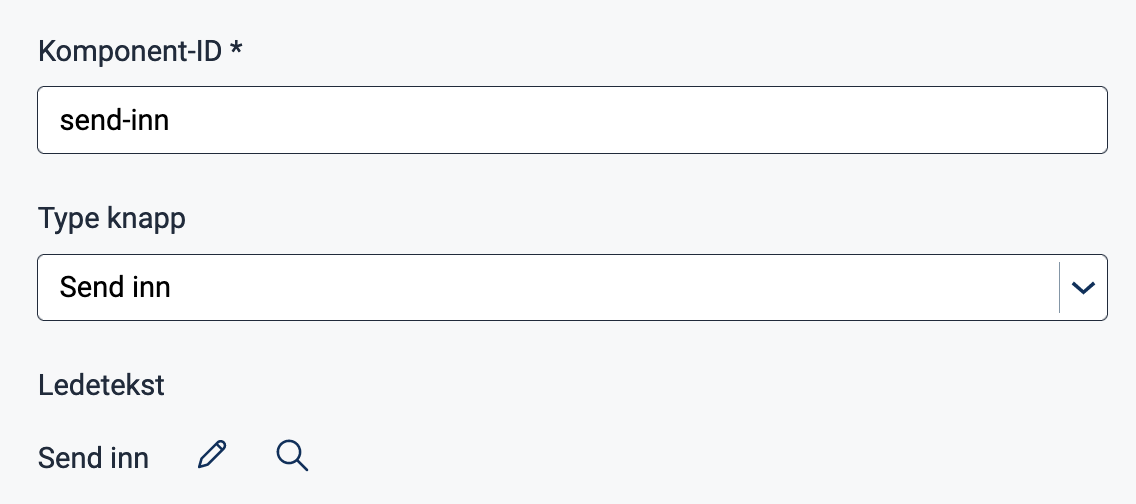Click the empty right side of Komponent-ID field
Screen dimensions: 1136x504
click(900, 120)
